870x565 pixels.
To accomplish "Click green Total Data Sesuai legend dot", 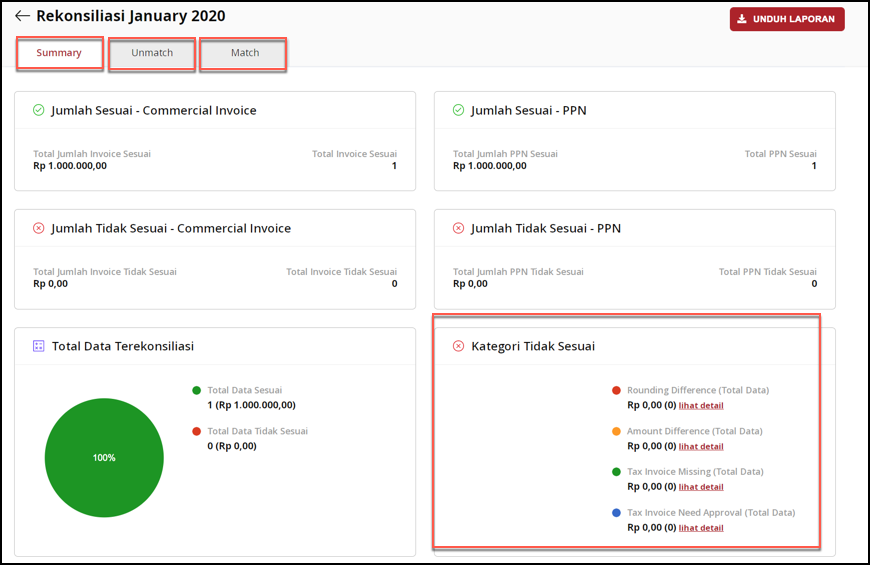I will click(x=197, y=391).
